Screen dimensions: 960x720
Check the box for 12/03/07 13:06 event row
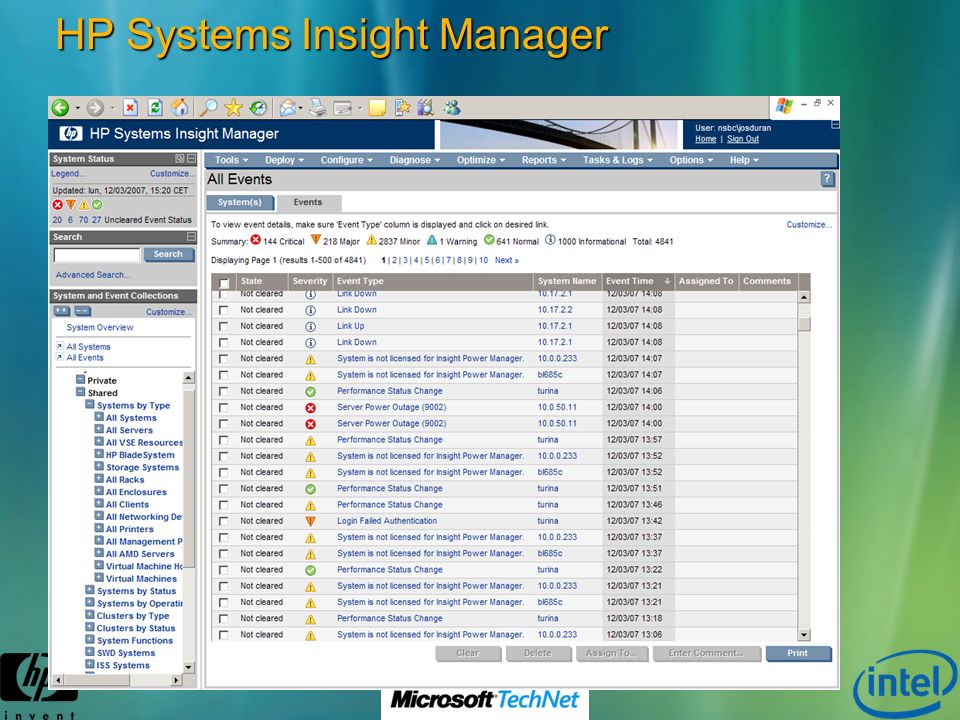(223, 635)
